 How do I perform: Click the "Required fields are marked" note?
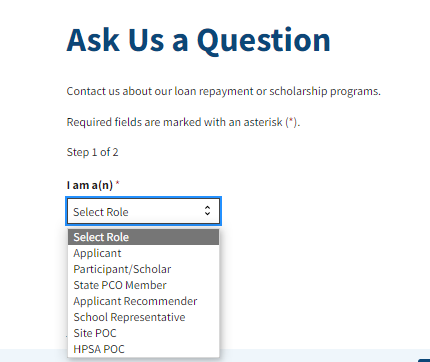183,122
